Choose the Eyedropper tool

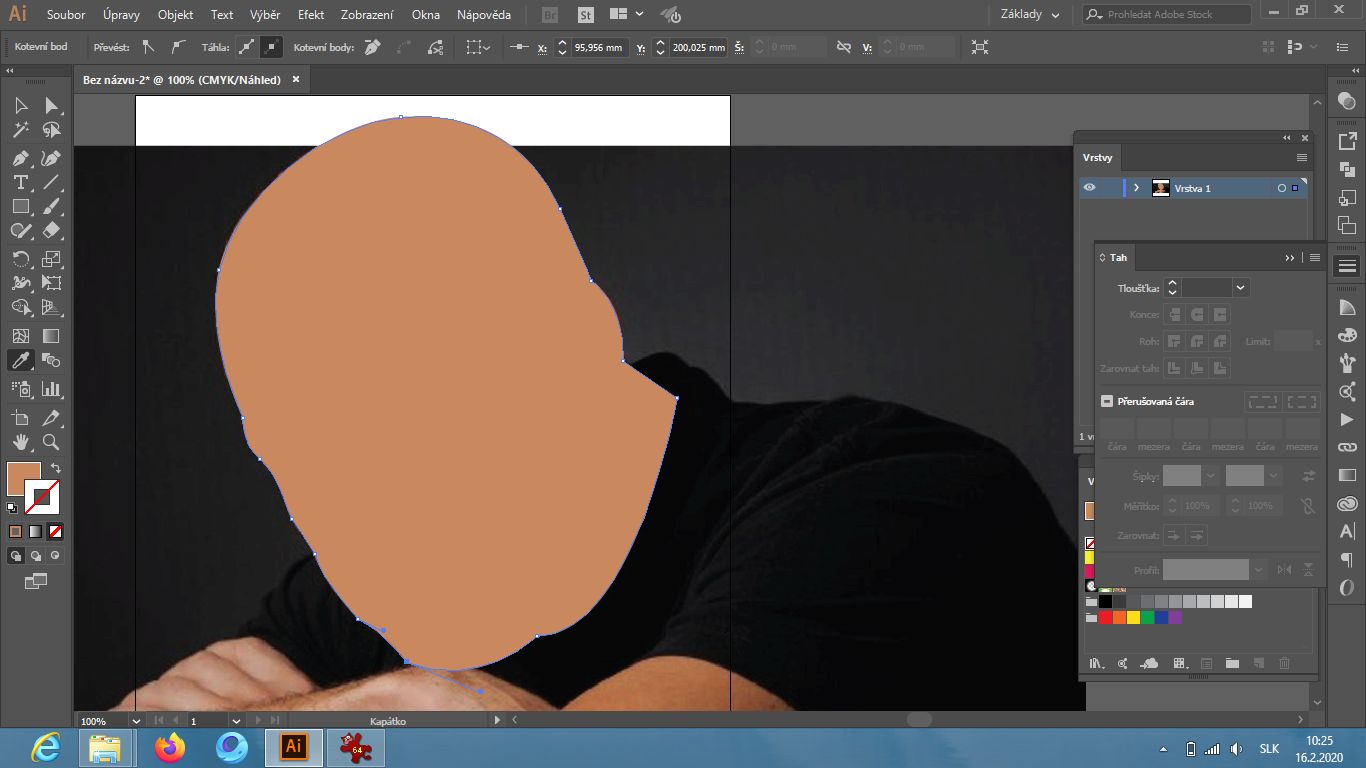pyautogui.click(x=20, y=360)
